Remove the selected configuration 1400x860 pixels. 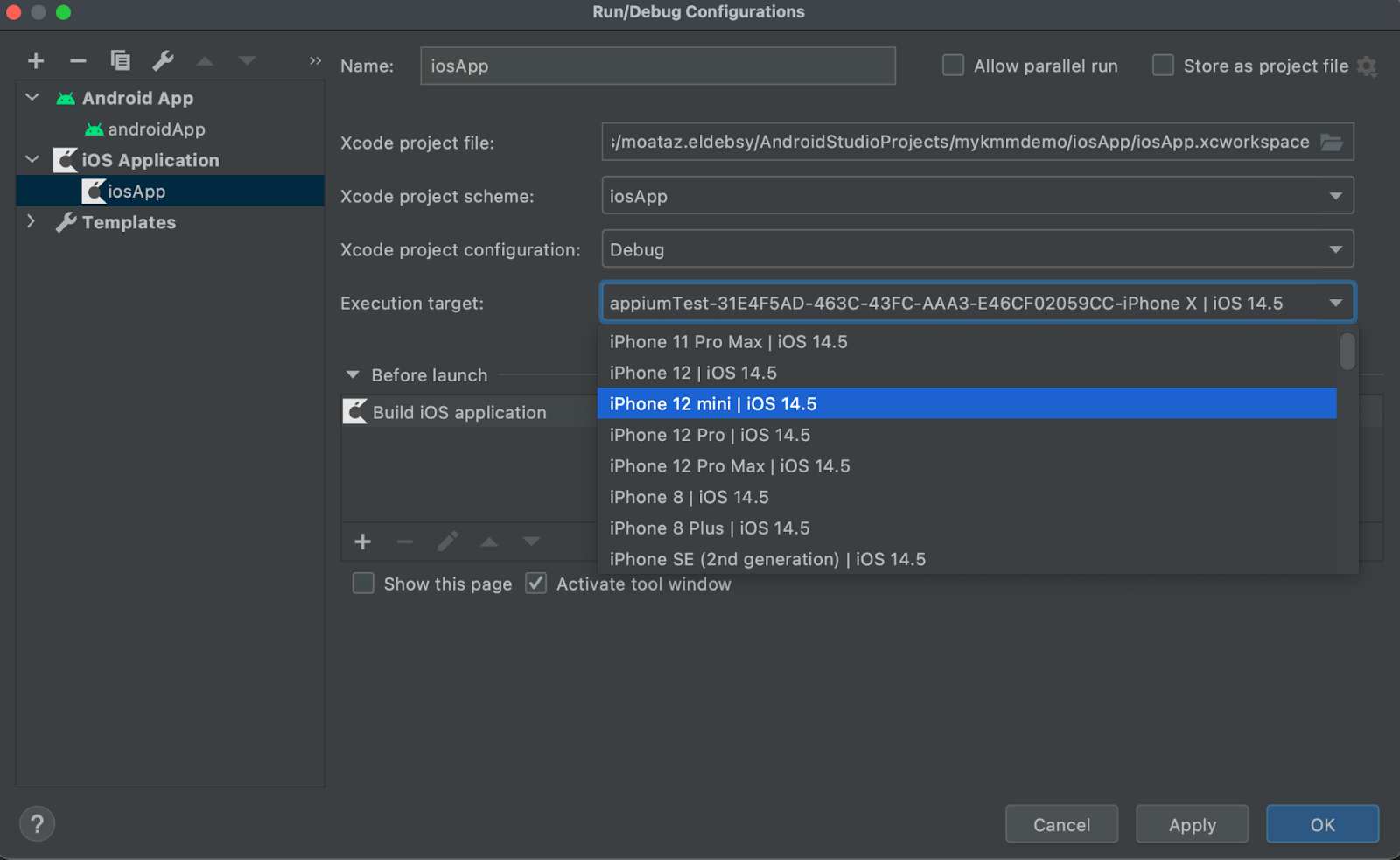click(x=78, y=60)
